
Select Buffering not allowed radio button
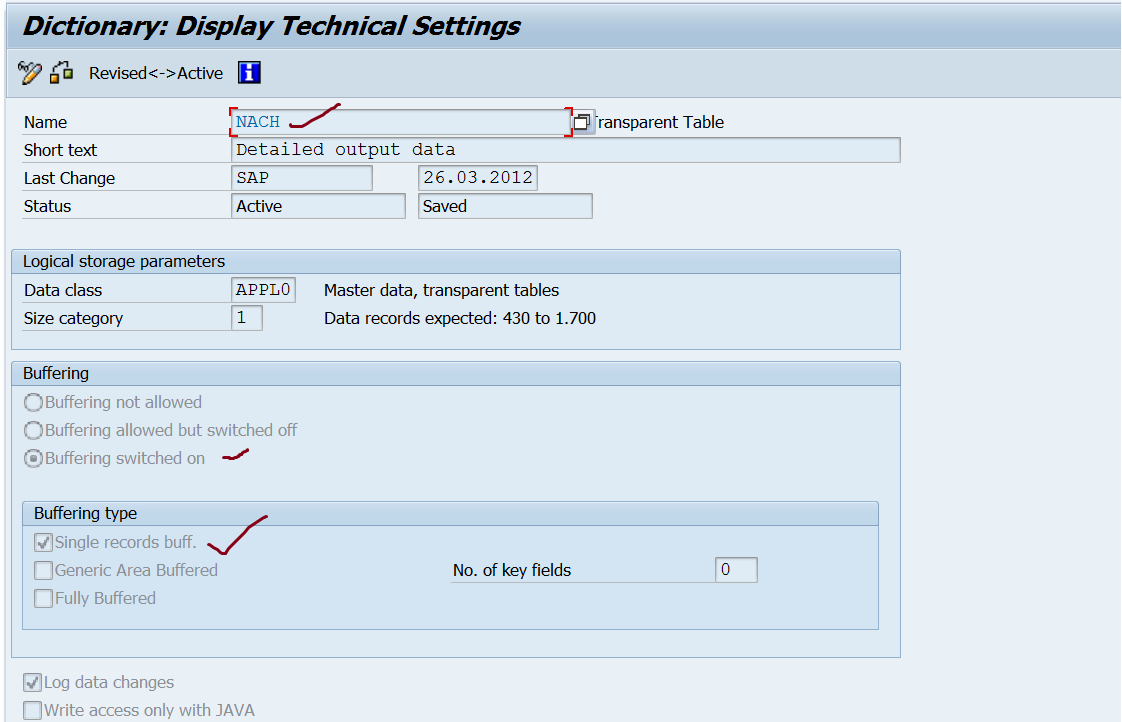(x=33, y=402)
